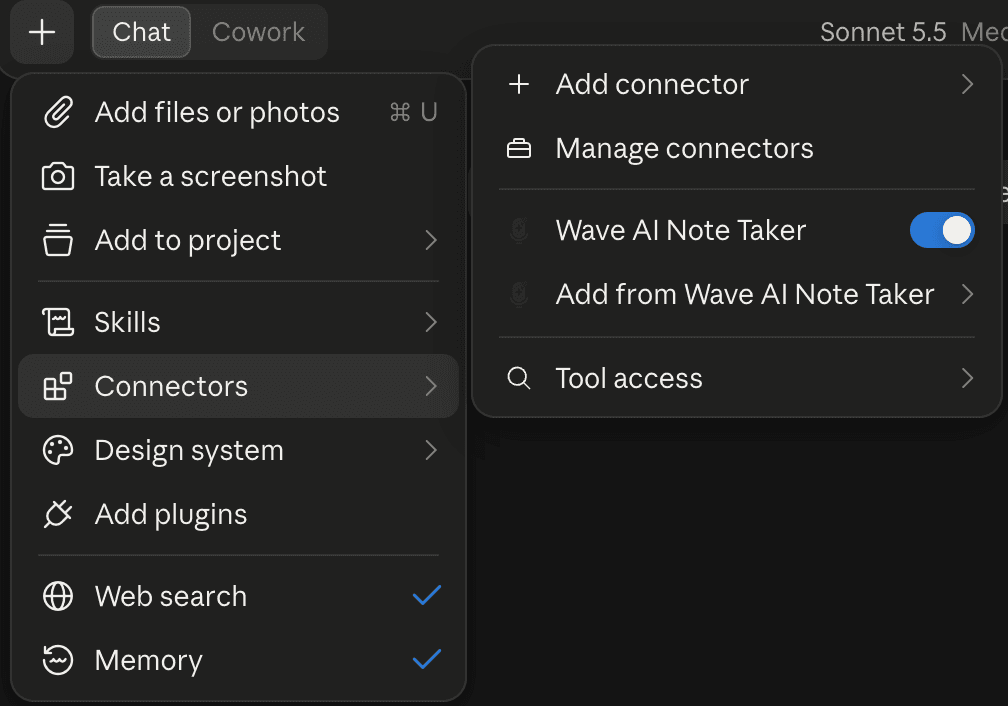Open Manage connectors
The width and height of the screenshot is (1008, 706).
737,149
